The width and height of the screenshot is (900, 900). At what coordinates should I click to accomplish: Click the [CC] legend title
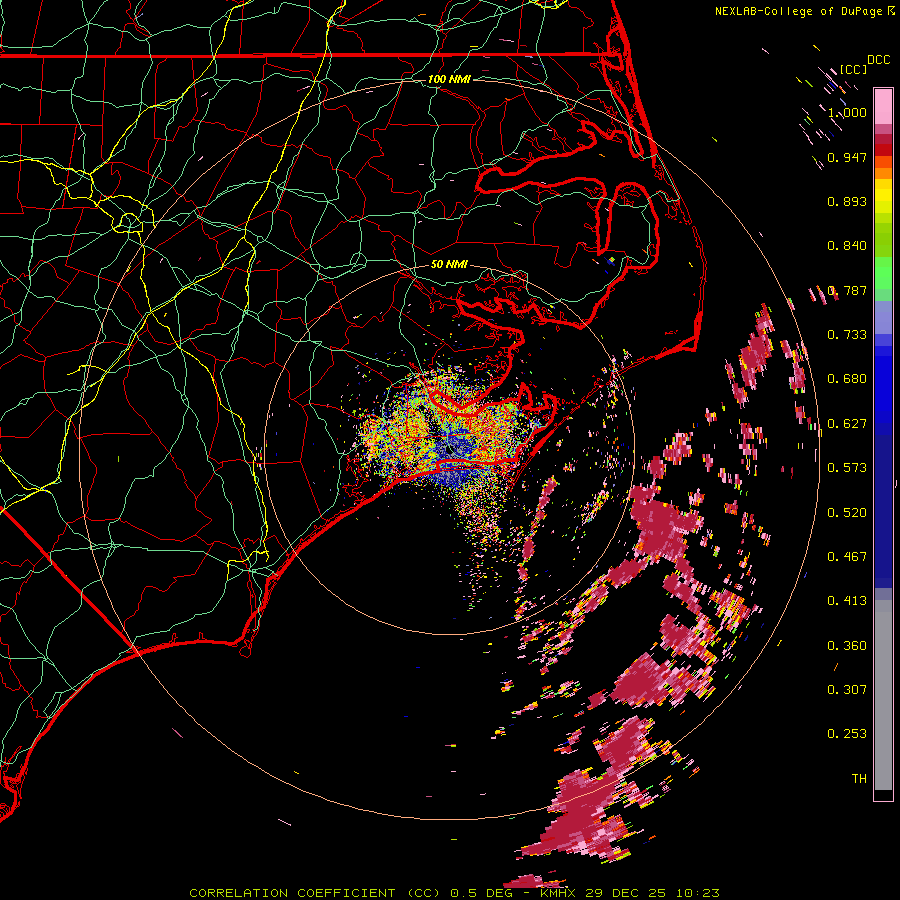point(853,69)
